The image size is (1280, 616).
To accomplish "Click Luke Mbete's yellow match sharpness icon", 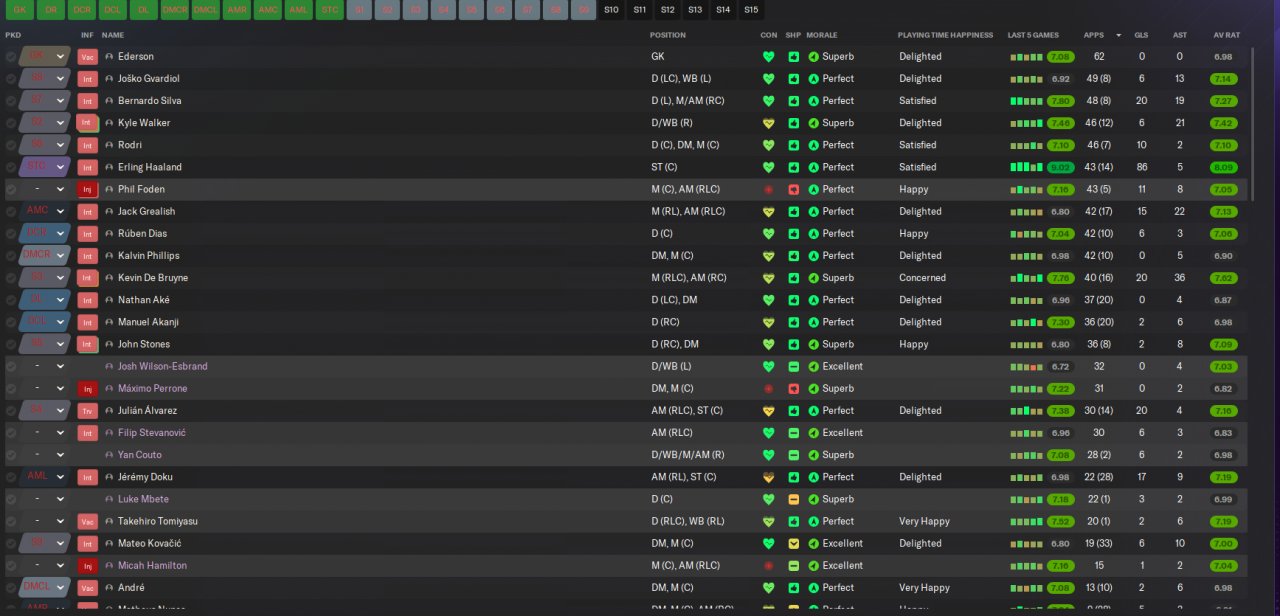I will pos(793,499).
